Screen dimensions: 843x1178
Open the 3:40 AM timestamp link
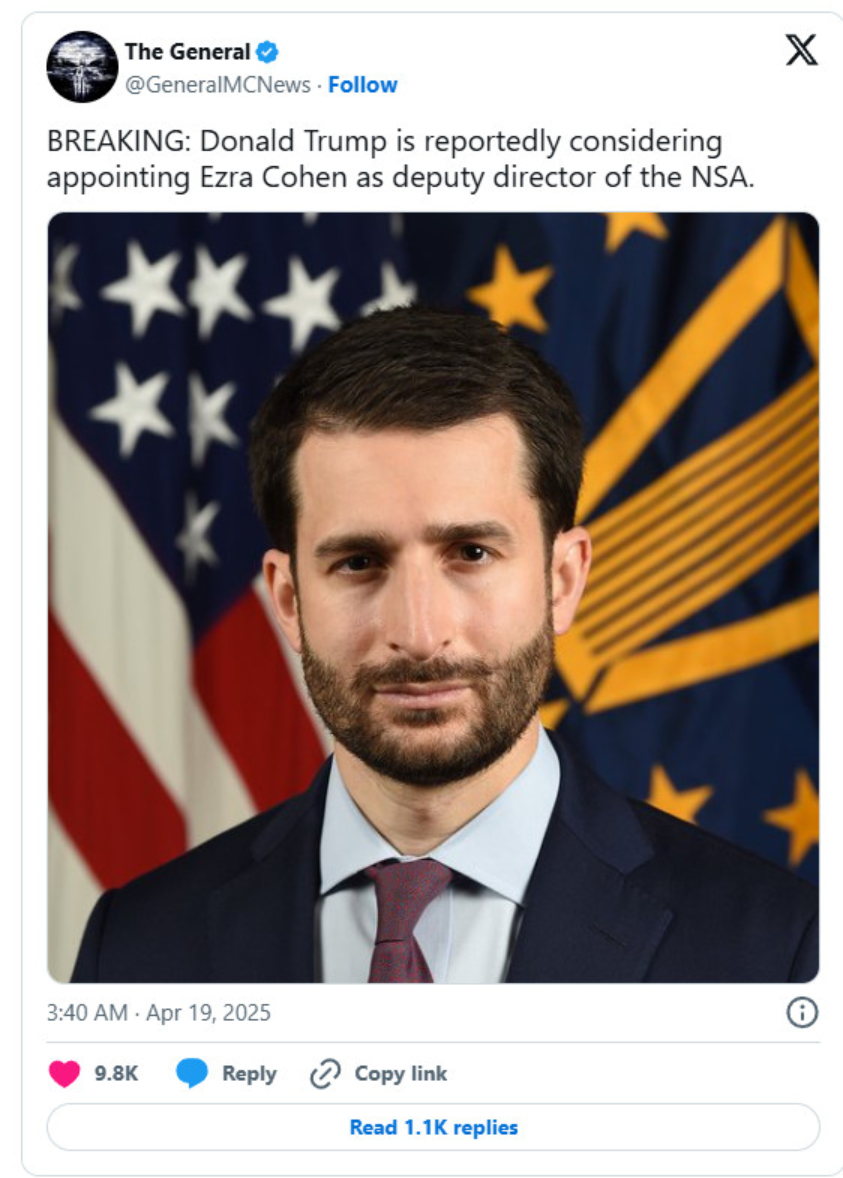coord(86,1013)
